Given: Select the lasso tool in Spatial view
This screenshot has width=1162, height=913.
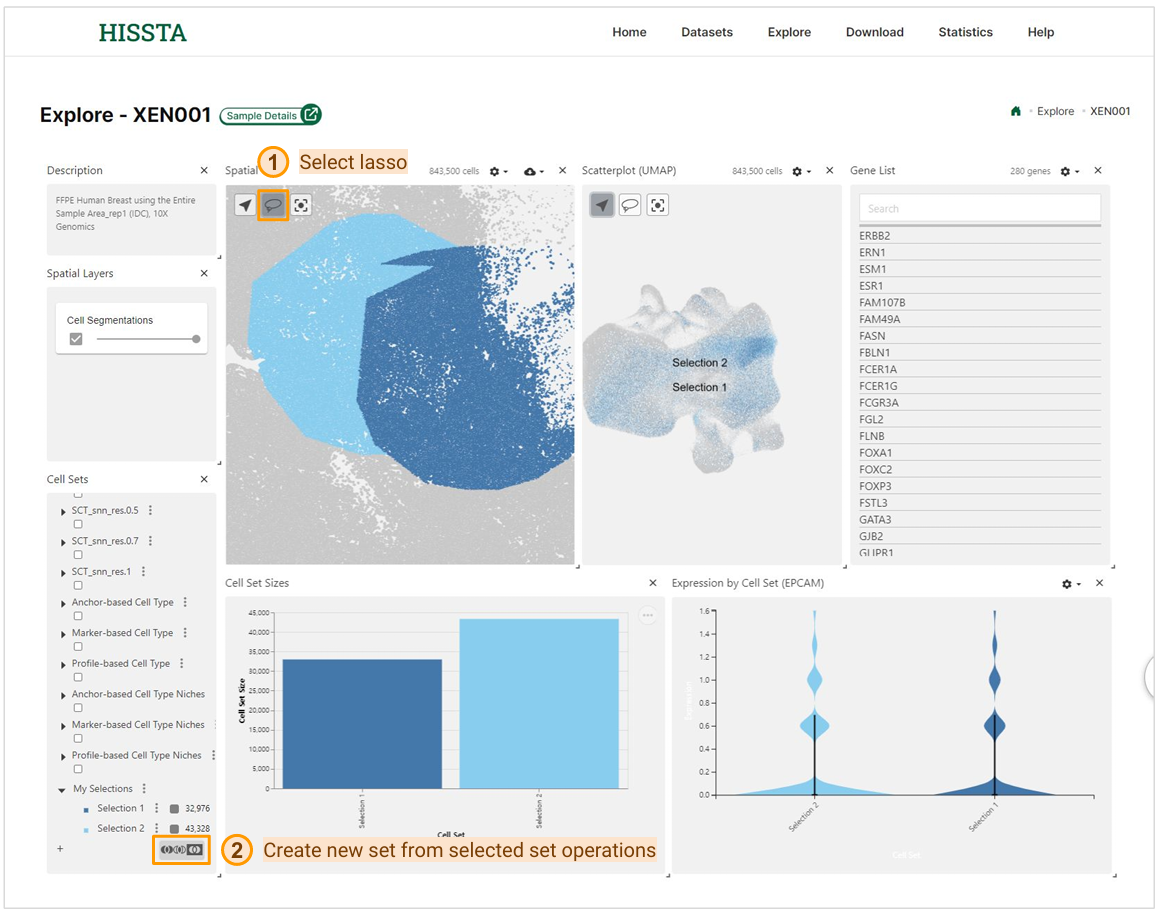Looking at the screenshot, I should click(273, 205).
